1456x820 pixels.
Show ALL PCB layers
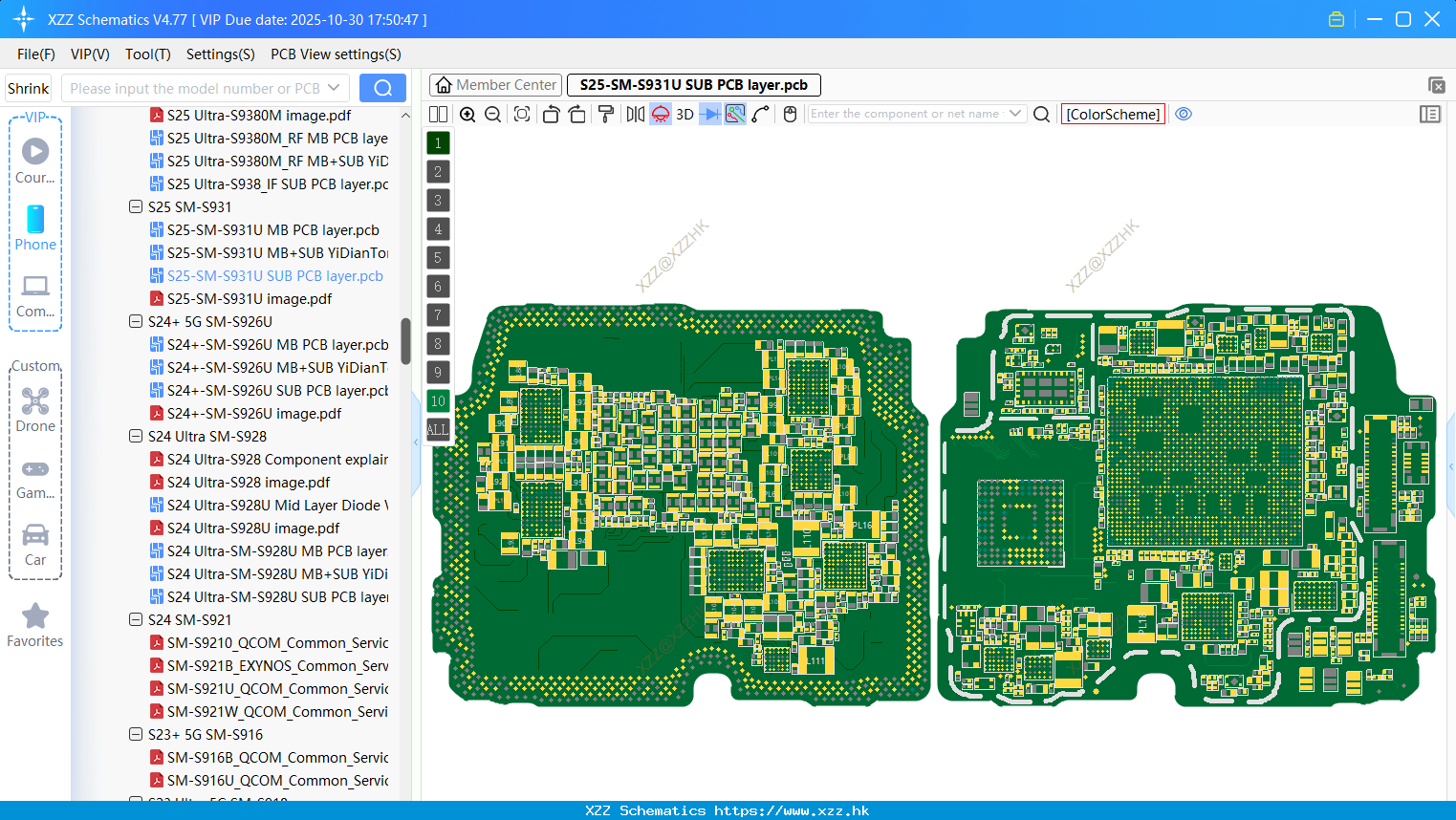tap(438, 429)
